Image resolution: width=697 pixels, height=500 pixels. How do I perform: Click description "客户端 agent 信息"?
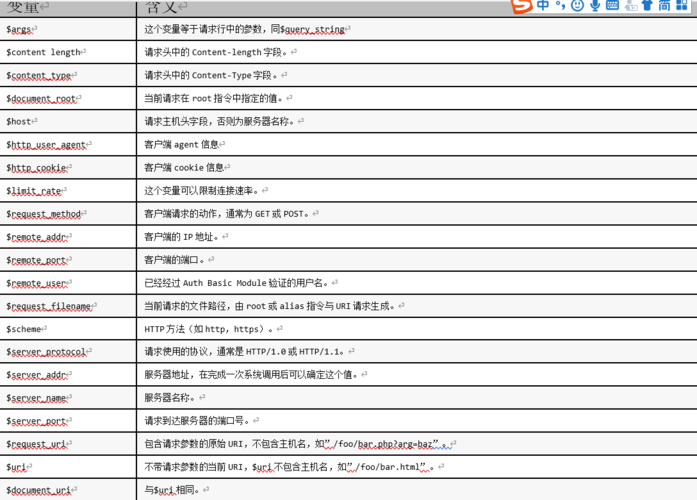181,144
